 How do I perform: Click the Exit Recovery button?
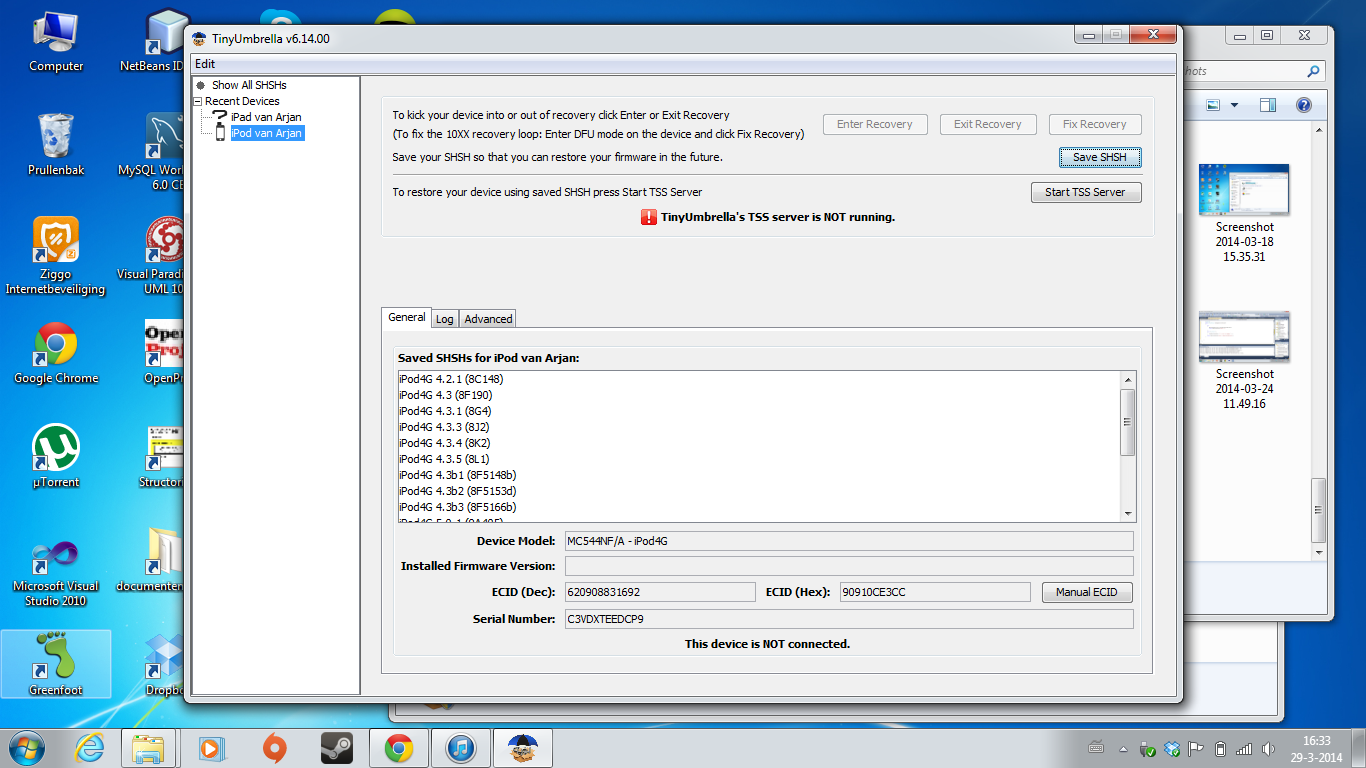[x=988, y=124]
